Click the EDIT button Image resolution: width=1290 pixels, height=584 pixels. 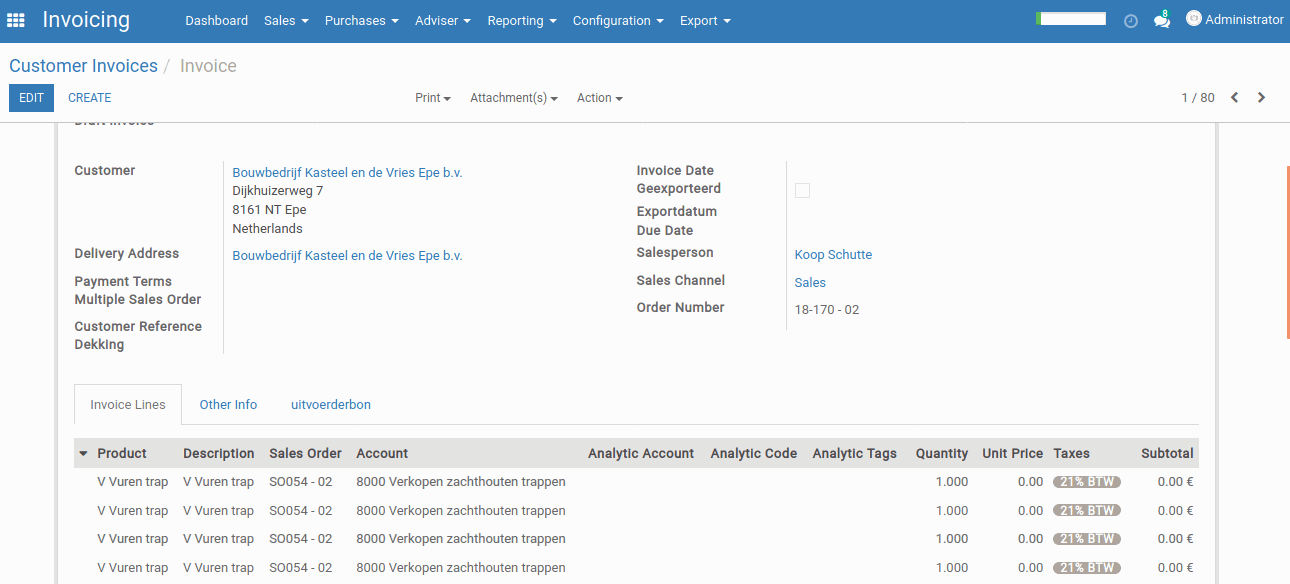pyautogui.click(x=31, y=98)
